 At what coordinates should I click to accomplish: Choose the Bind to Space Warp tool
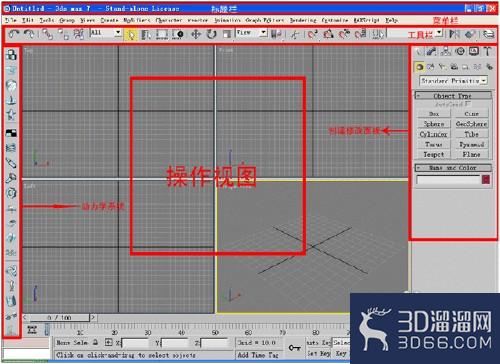79,34
